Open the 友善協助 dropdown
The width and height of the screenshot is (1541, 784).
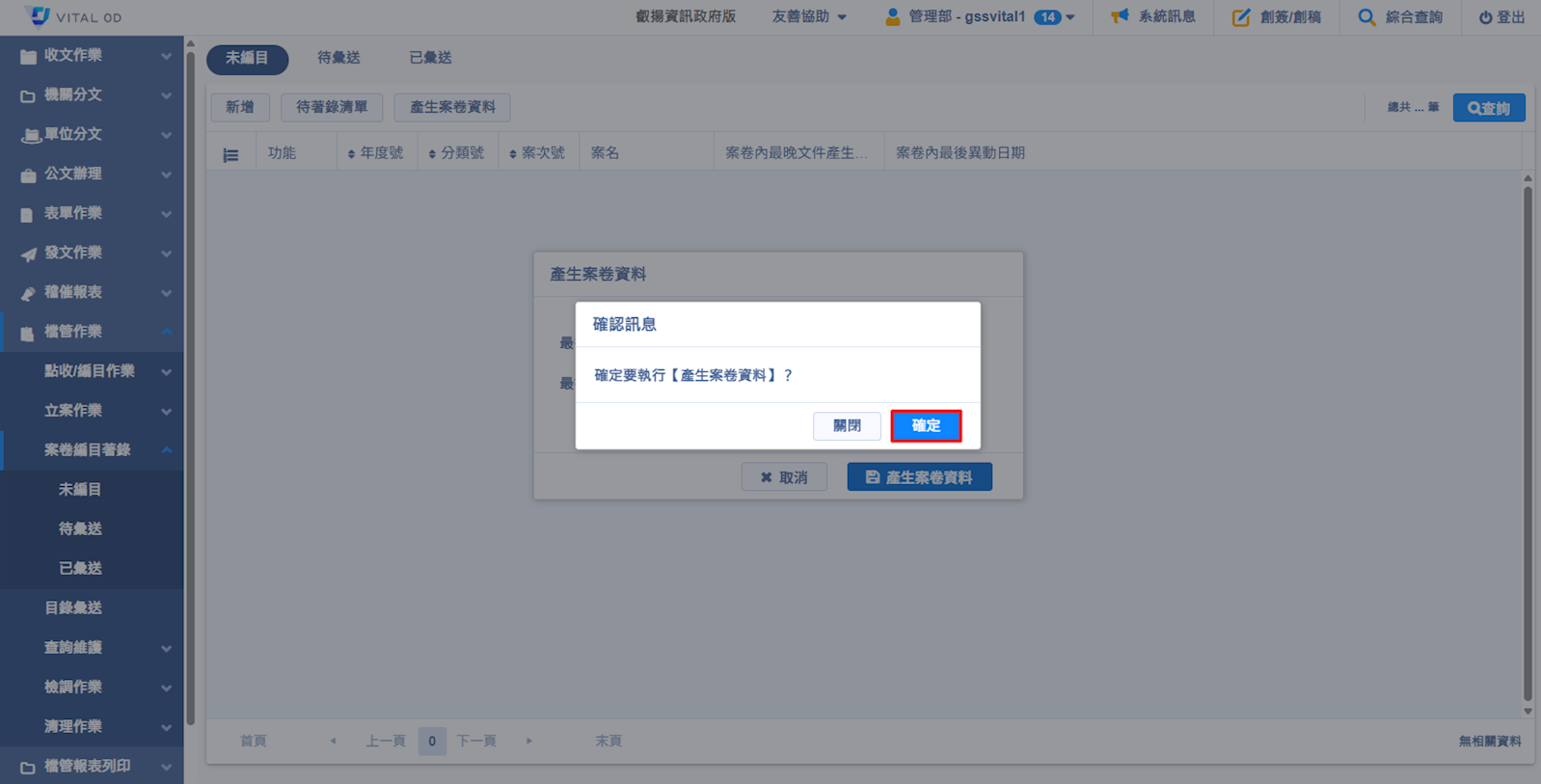point(808,16)
